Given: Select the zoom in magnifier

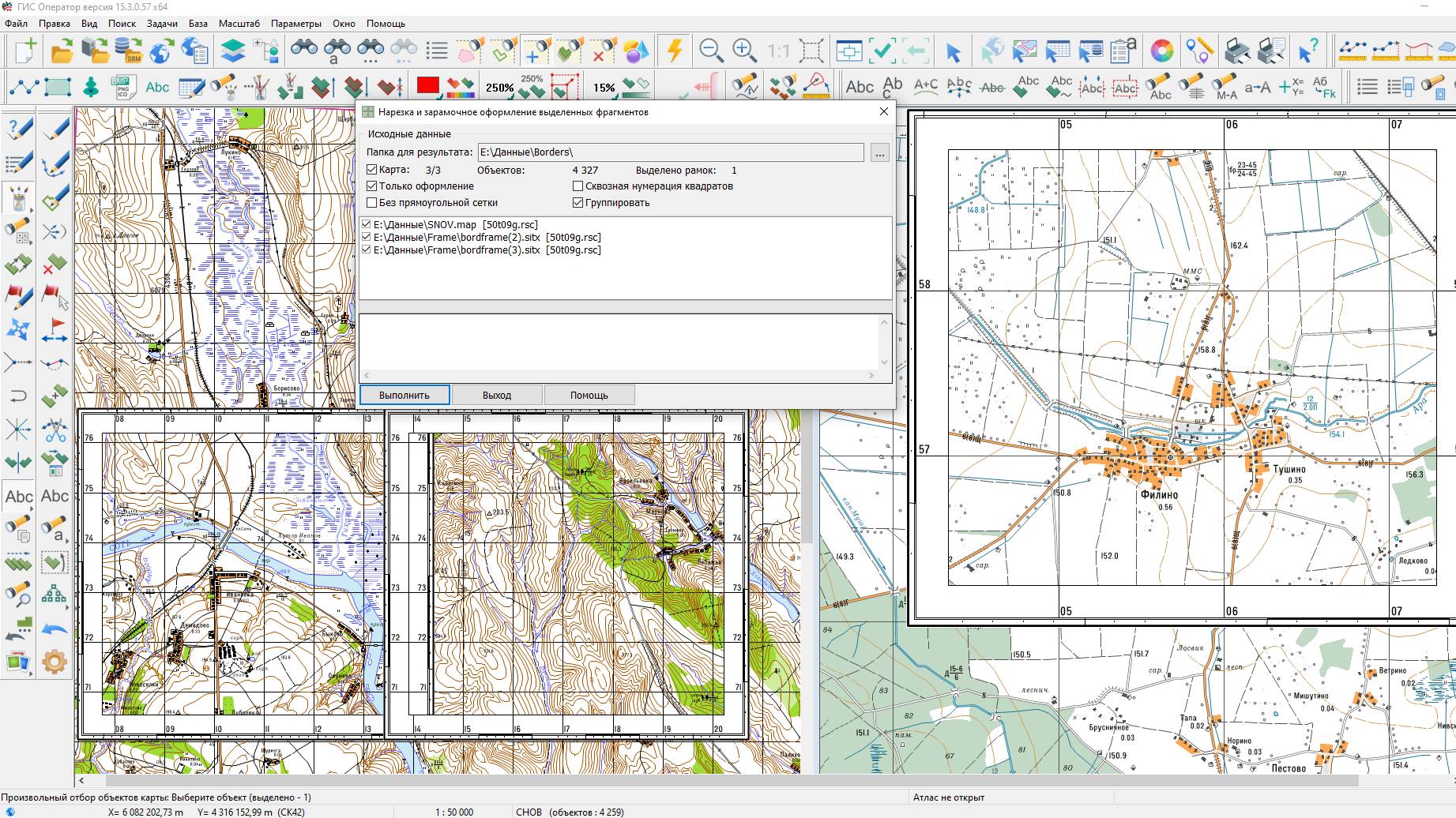Looking at the screenshot, I should coord(744,51).
